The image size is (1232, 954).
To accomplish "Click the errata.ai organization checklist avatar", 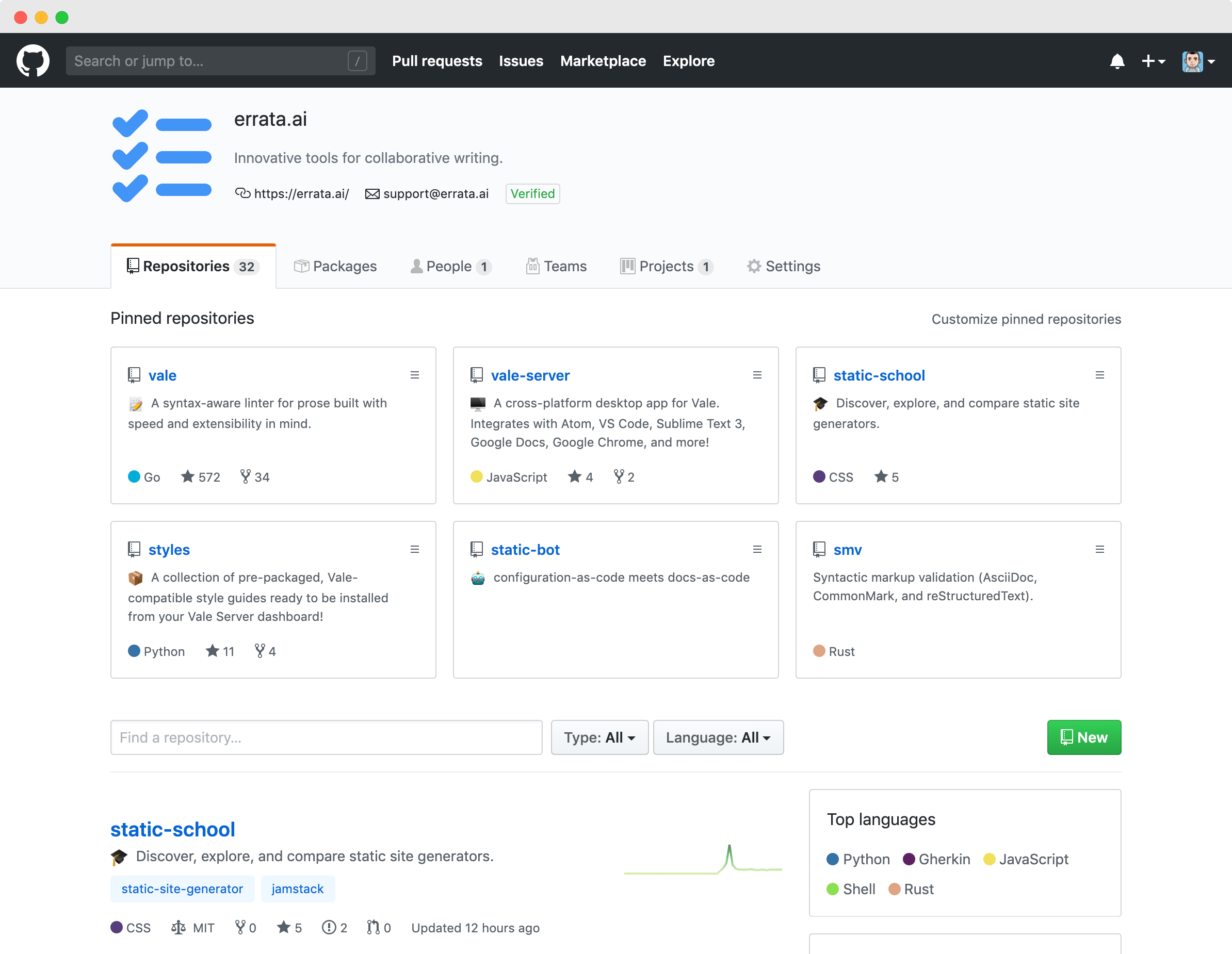I will [162, 156].
